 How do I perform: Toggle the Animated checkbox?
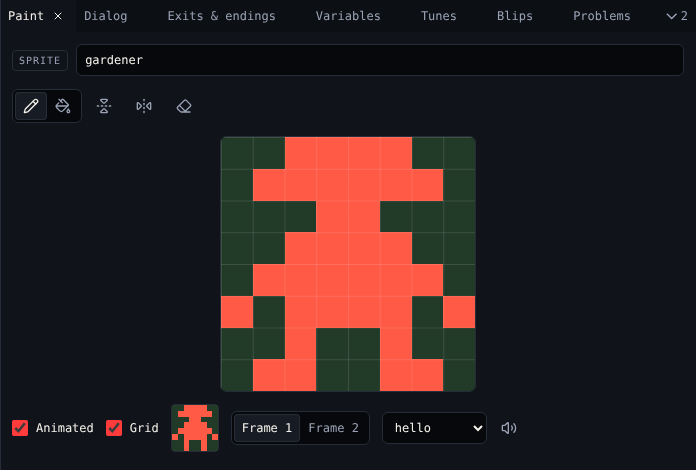pyautogui.click(x=20, y=428)
